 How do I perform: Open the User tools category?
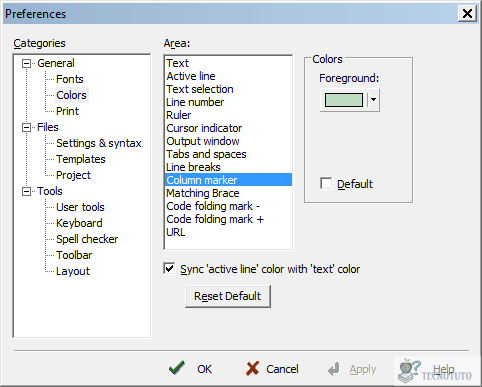(80, 207)
